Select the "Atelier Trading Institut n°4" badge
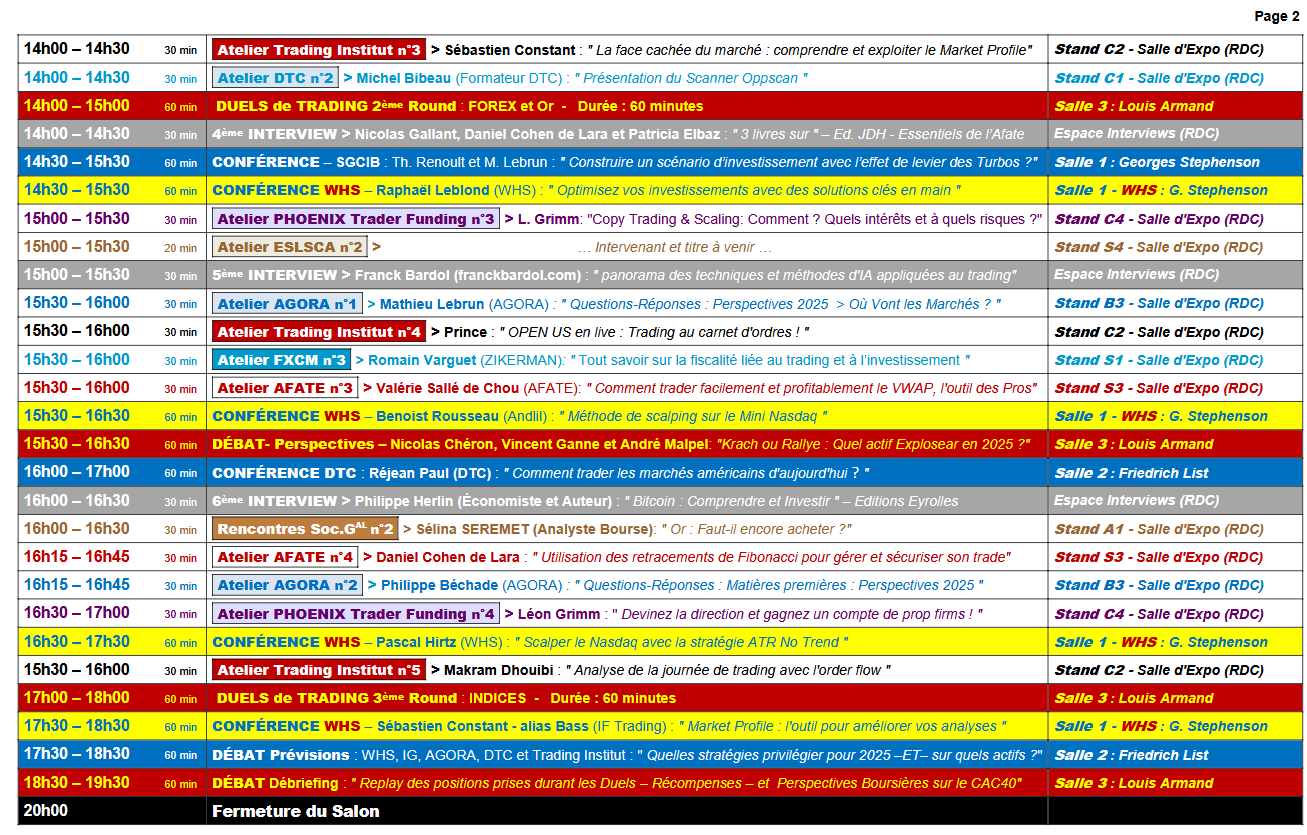 [319, 332]
